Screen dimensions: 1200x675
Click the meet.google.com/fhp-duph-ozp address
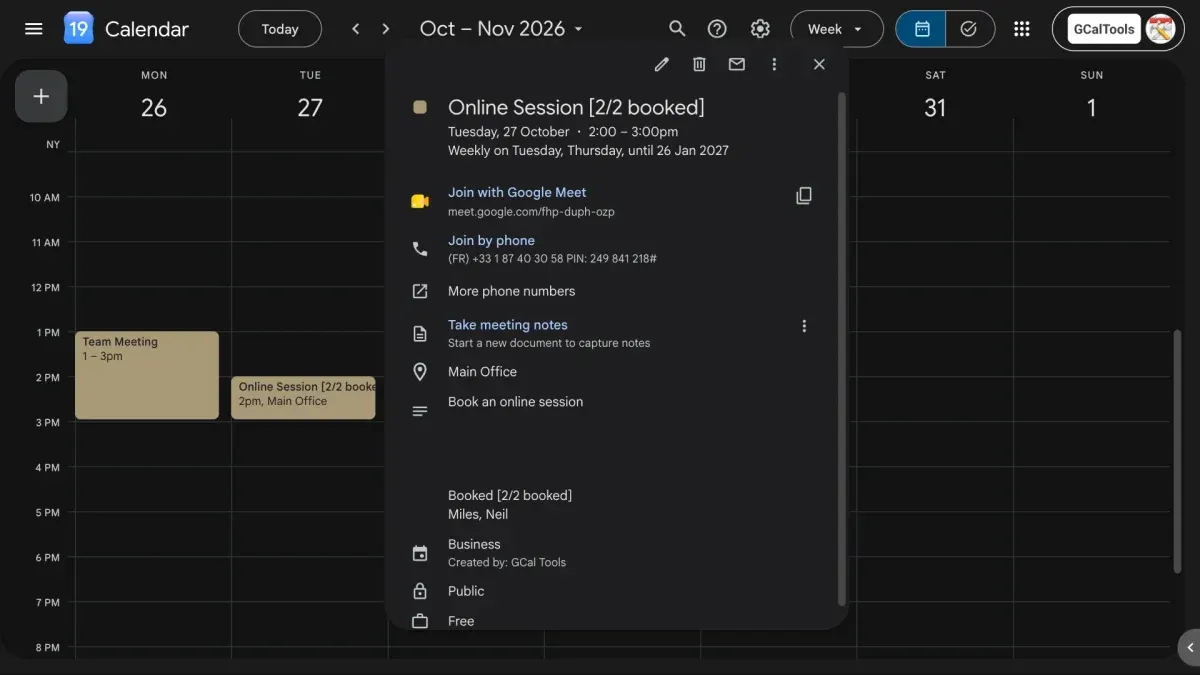(x=531, y=212)
